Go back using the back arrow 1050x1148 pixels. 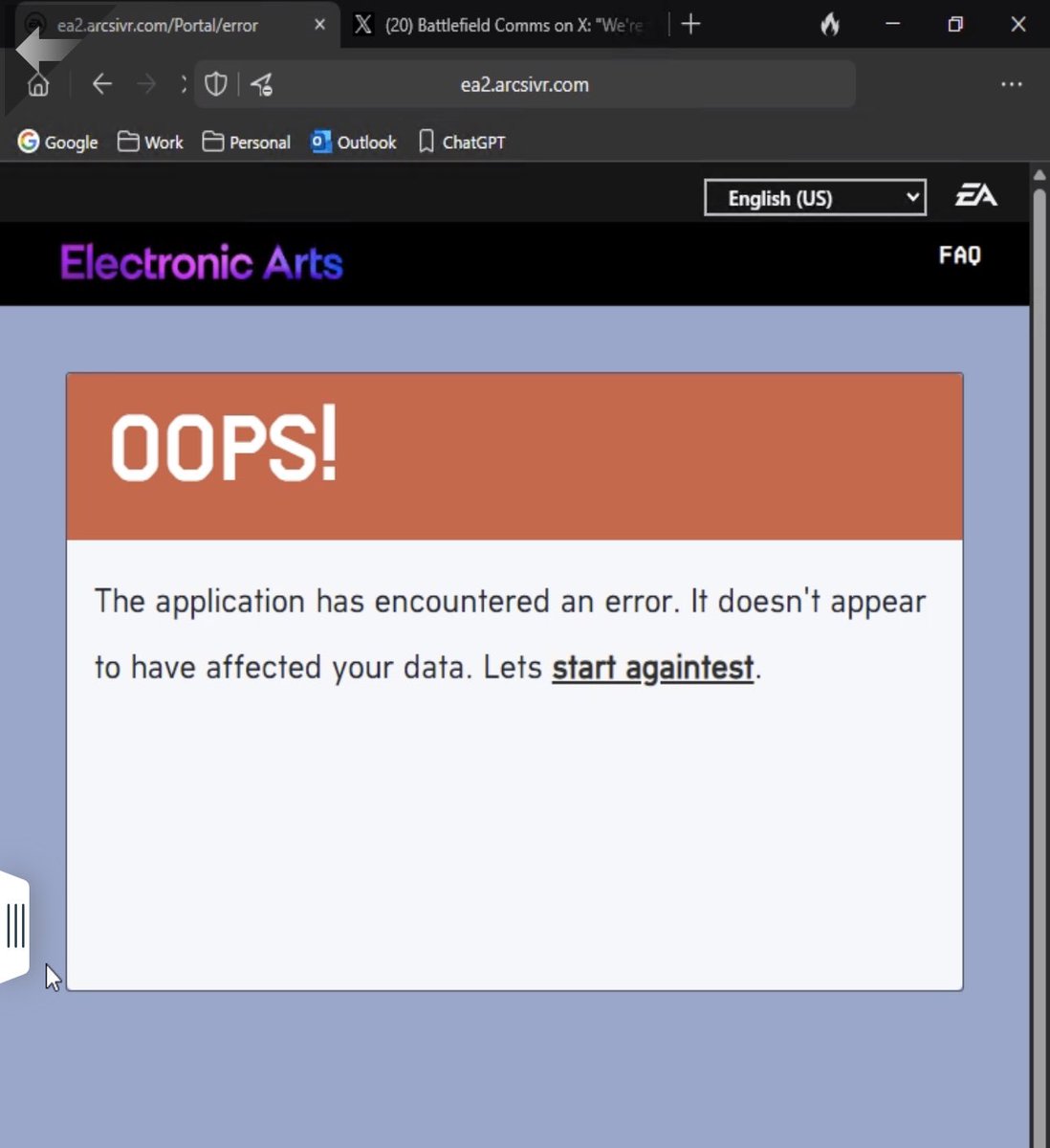(x=102, y=84)
